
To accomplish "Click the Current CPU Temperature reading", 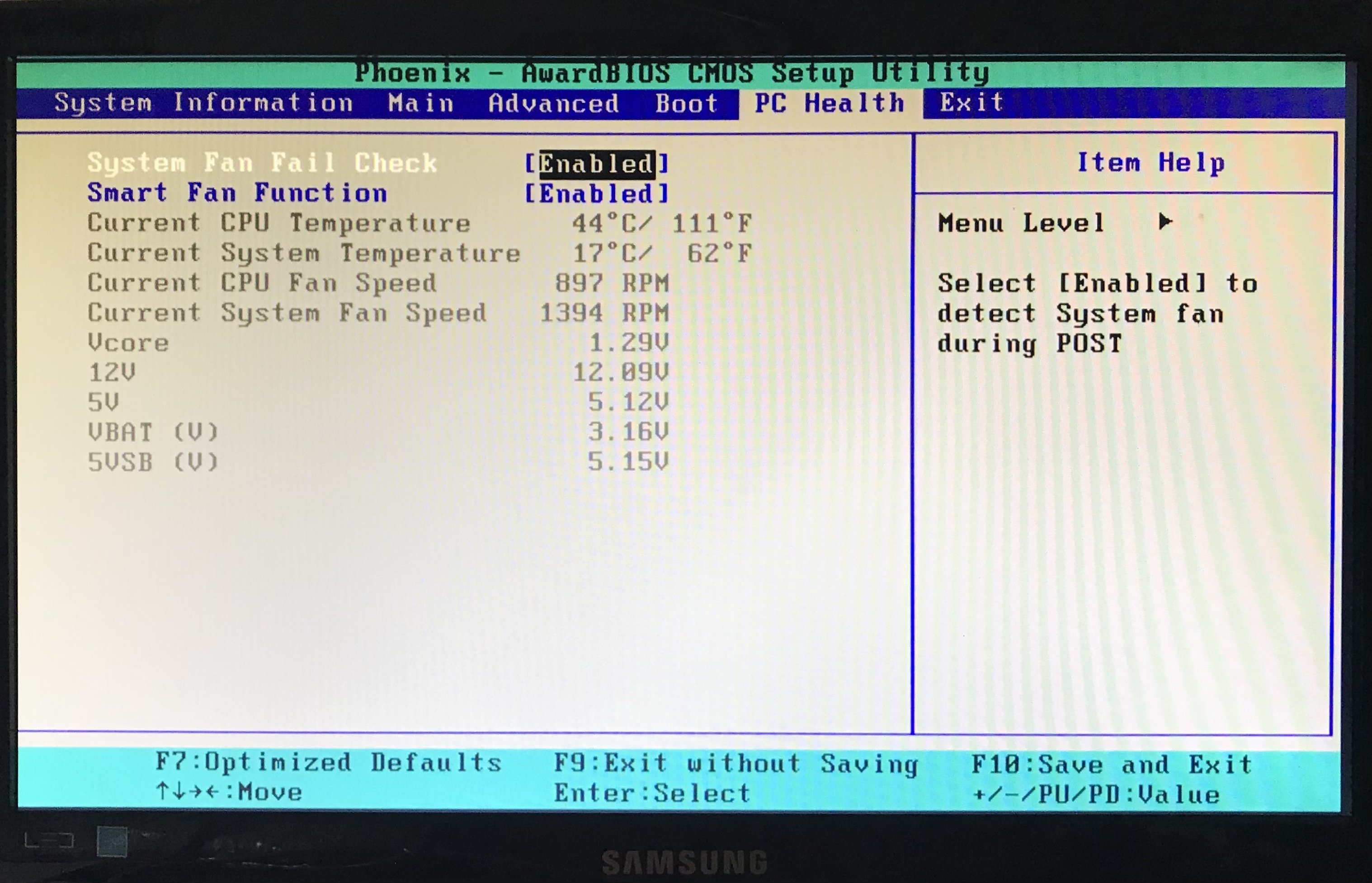I will (661, 224).
